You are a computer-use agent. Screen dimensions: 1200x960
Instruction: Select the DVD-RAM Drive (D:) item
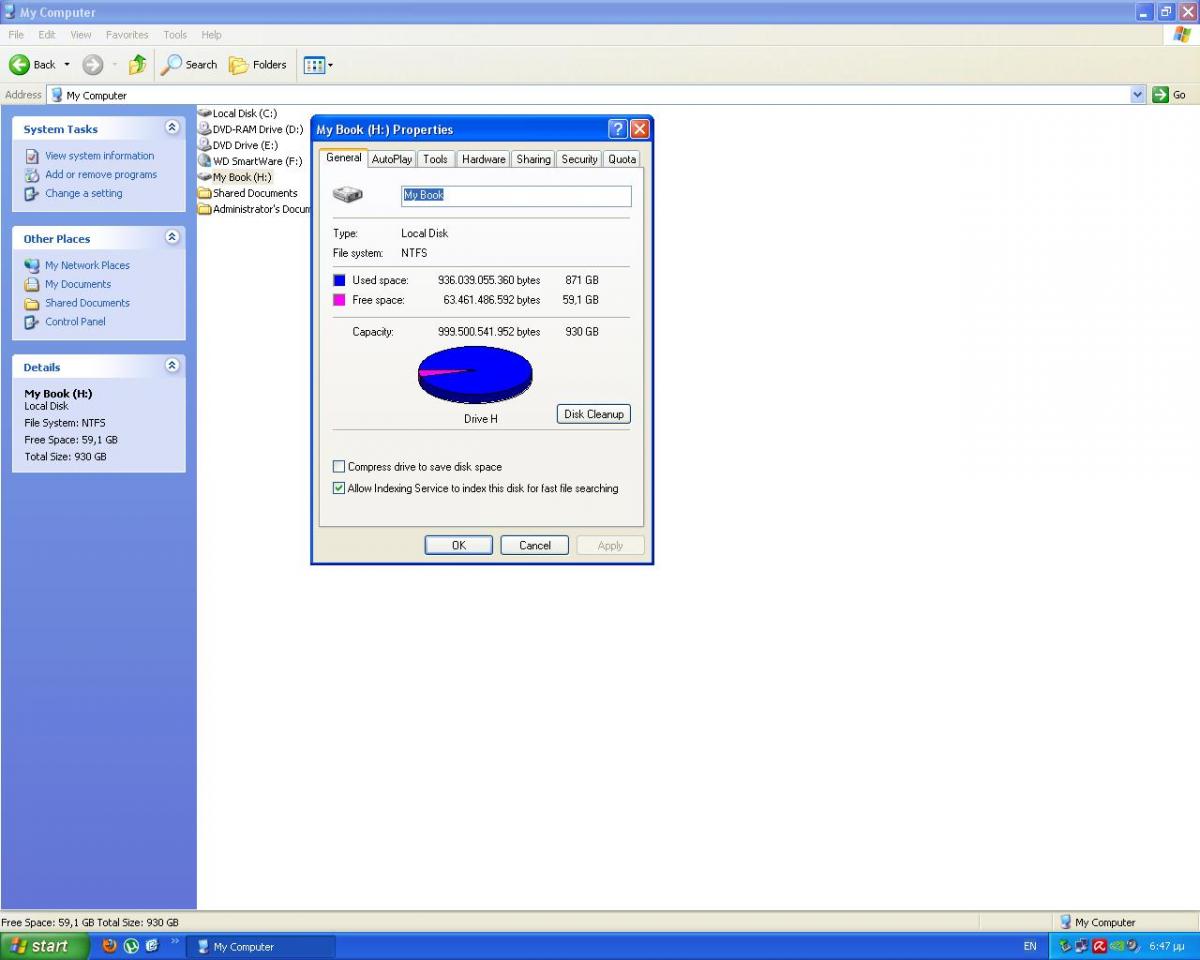click(250, 129)
